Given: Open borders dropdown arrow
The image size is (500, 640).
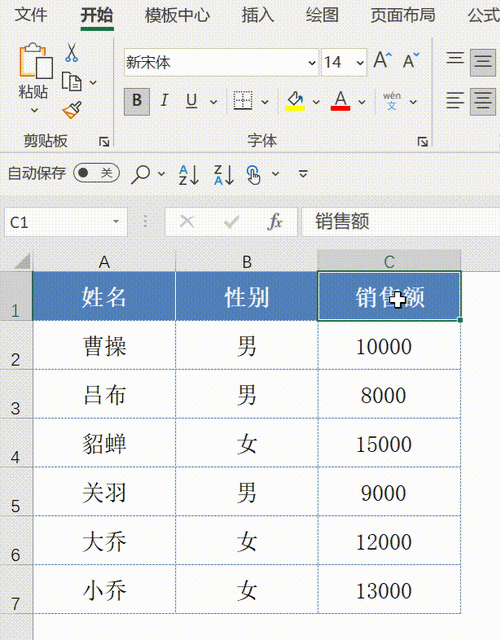Looking at the screenshot, I should 265,102.
